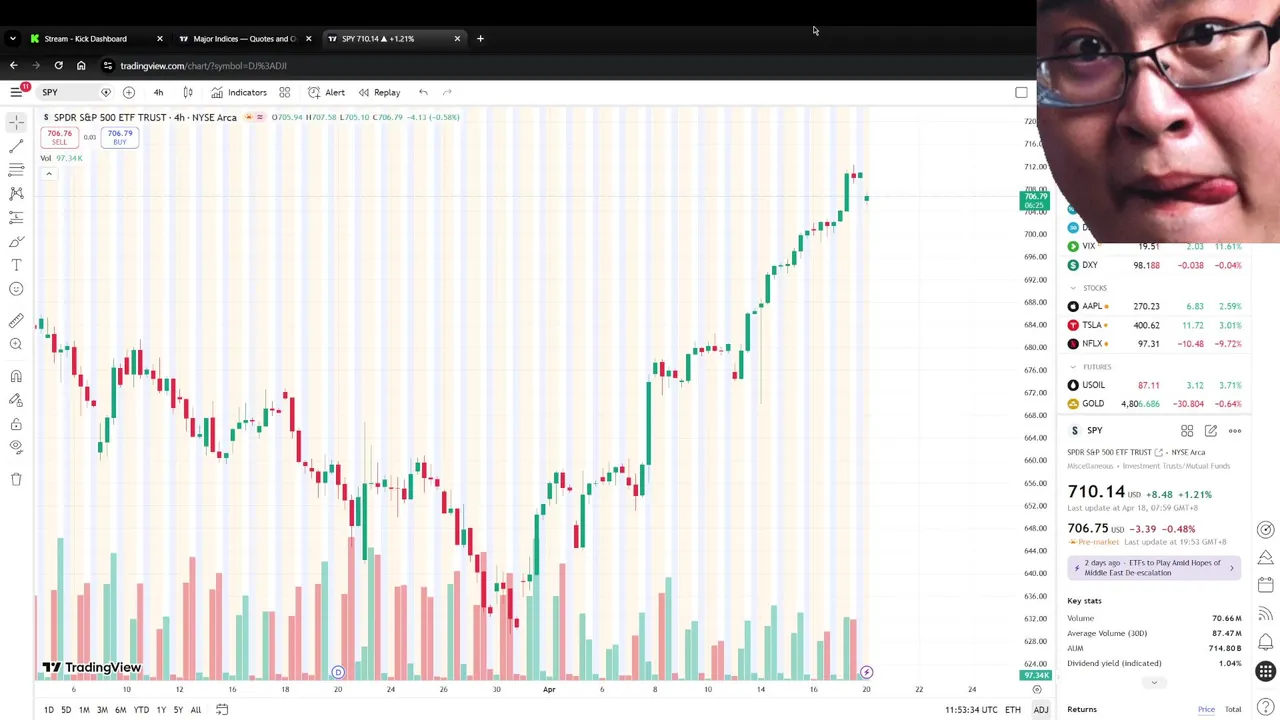Select the trend line drawing tool
This screenshot has height=720, width=1280.
tap(16, 145)
